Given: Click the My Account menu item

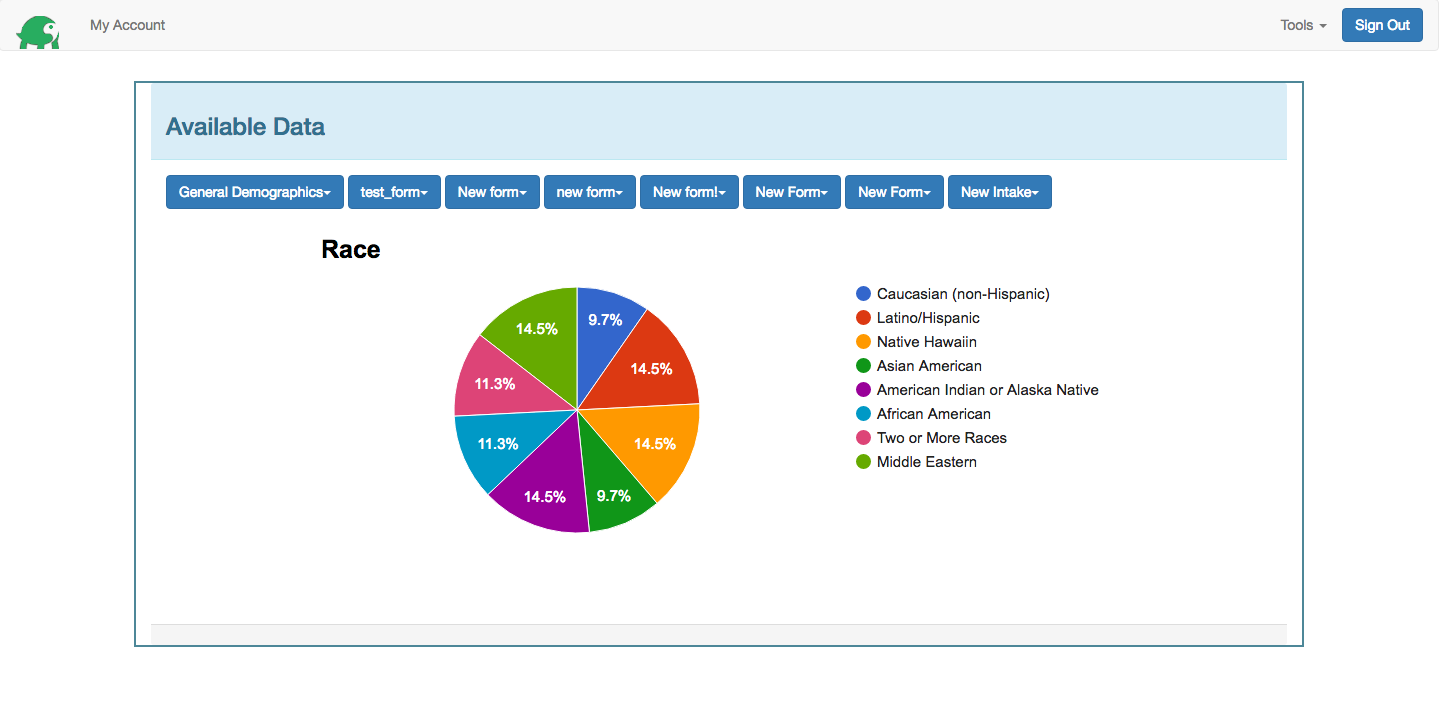Looking at the screenshot, I should pyautogui.click(x=127, y=25).
